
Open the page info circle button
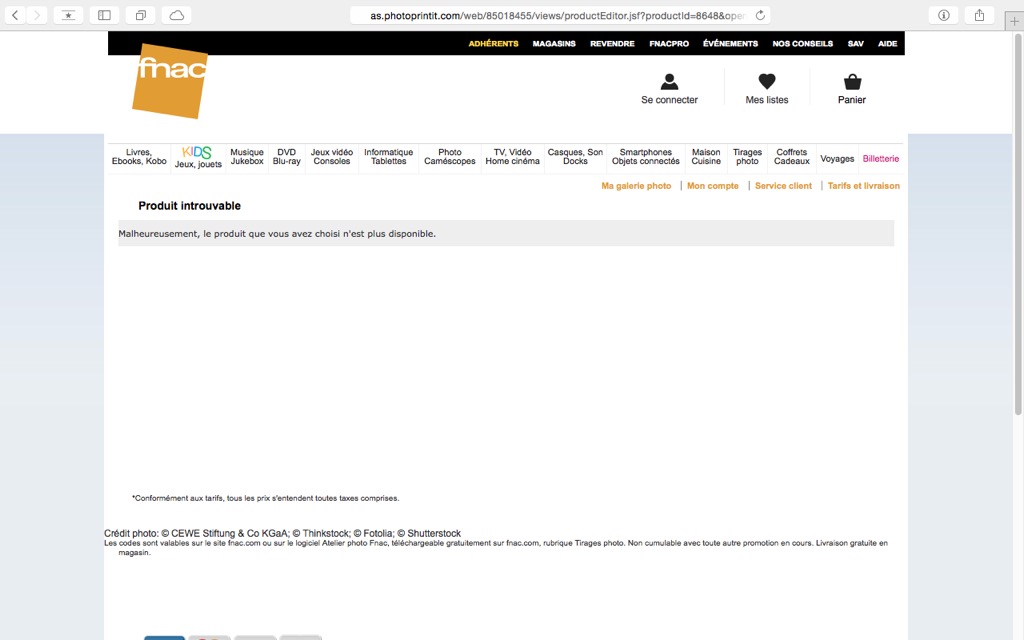pyautogui.click(x=944, y=15)
